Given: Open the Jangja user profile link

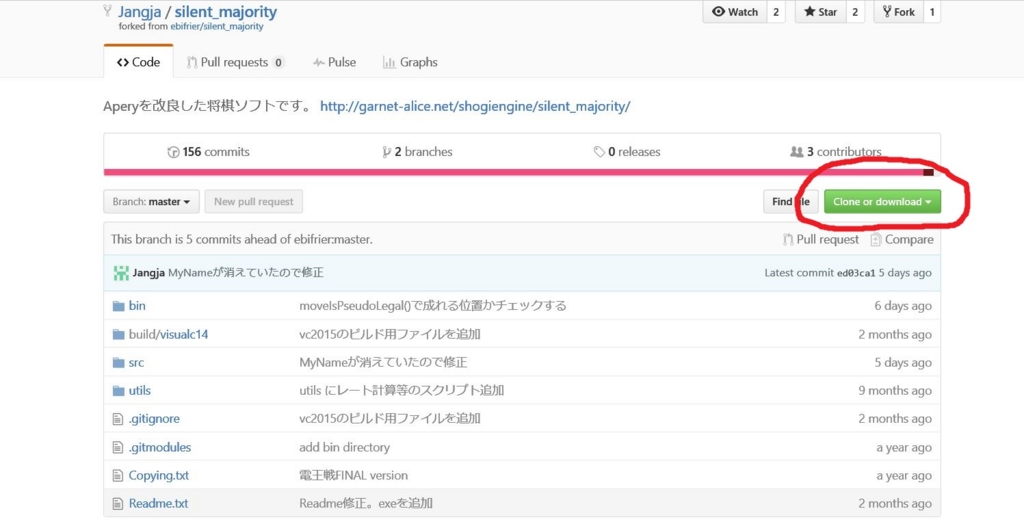Looking at the screenshot, I should (x=140, y=12).
